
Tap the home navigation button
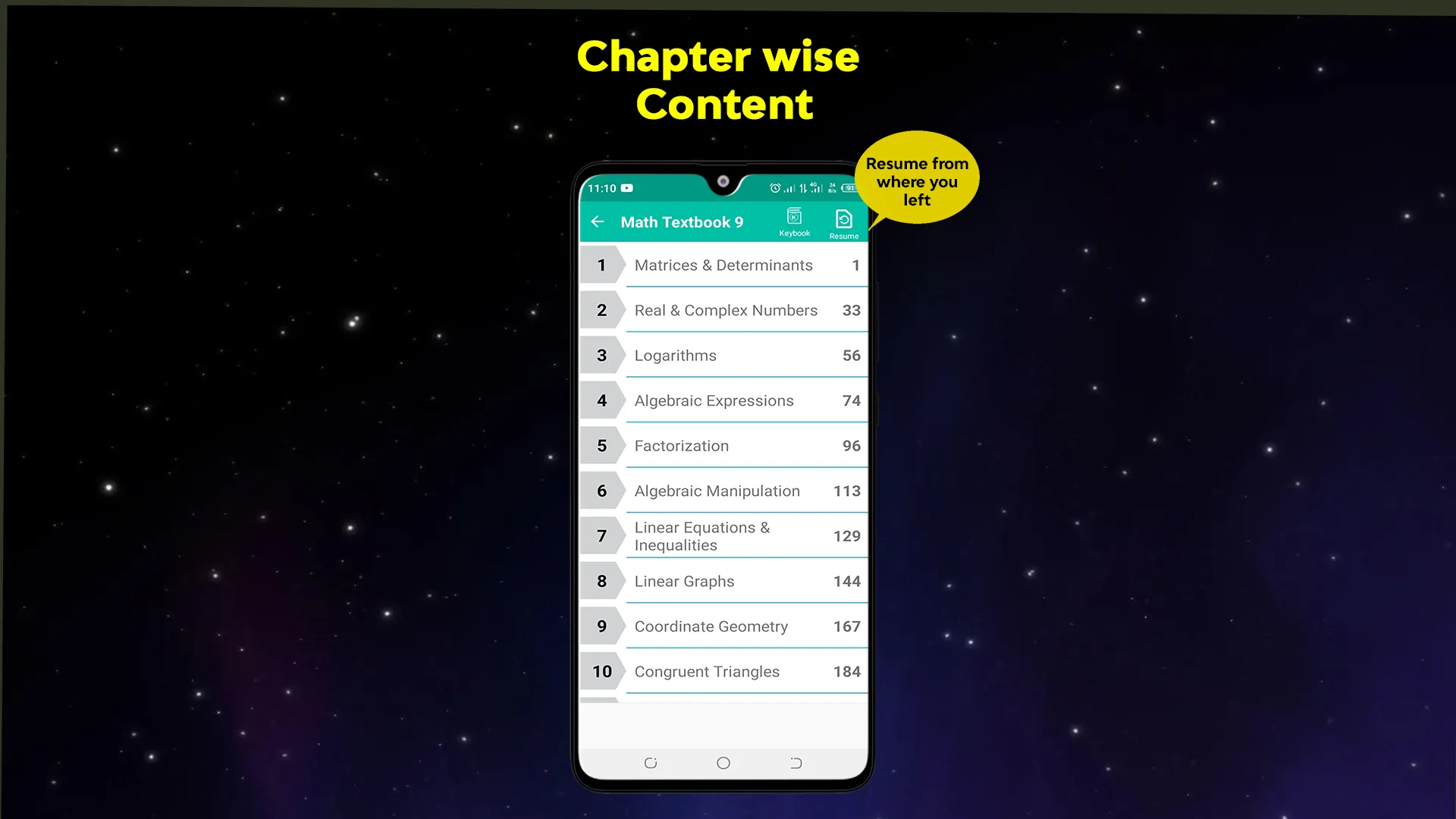coord(723,761)
